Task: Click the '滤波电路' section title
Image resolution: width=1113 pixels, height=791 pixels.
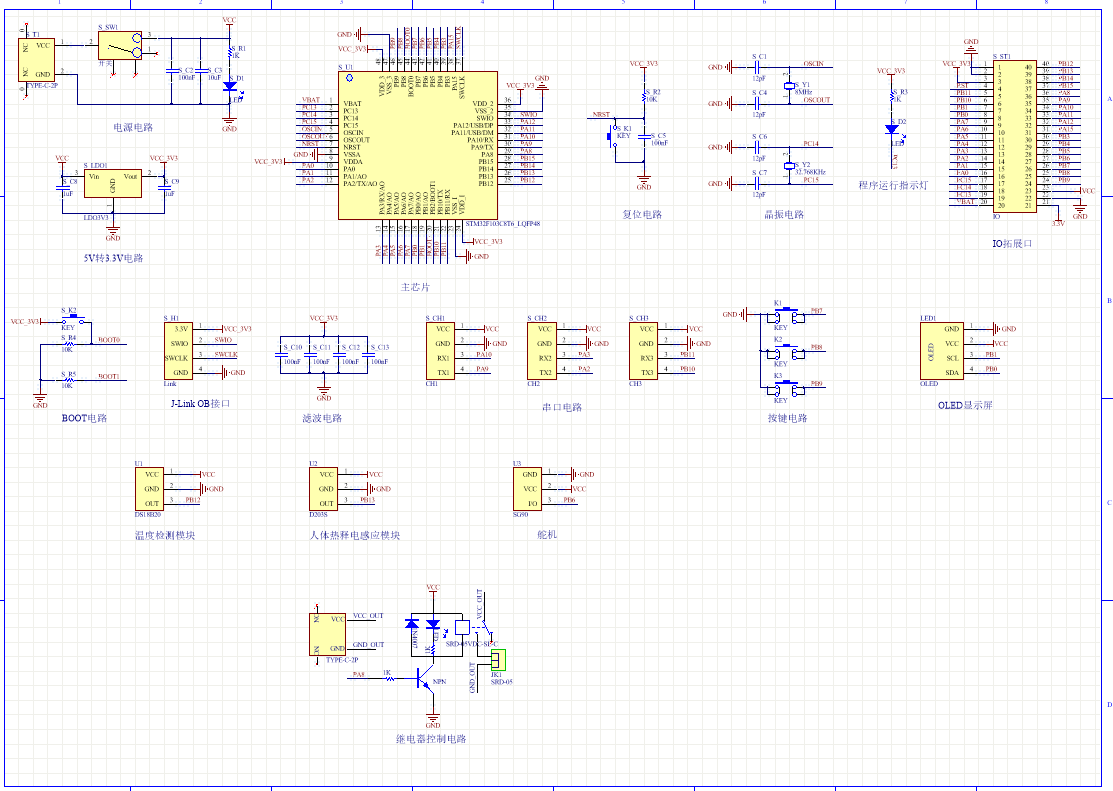Action: pos(322,418)
